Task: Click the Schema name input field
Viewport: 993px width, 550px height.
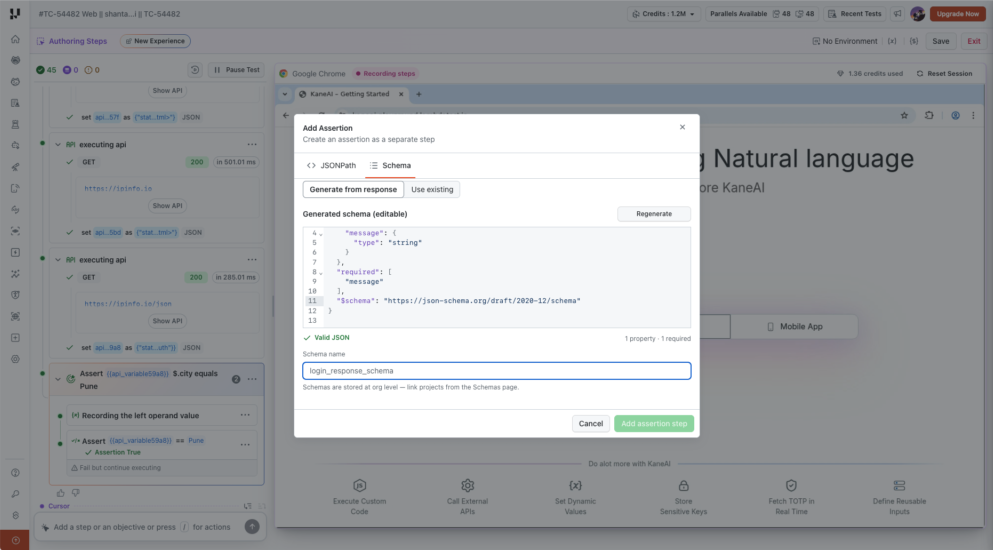Action: click(x=496, y=371)
